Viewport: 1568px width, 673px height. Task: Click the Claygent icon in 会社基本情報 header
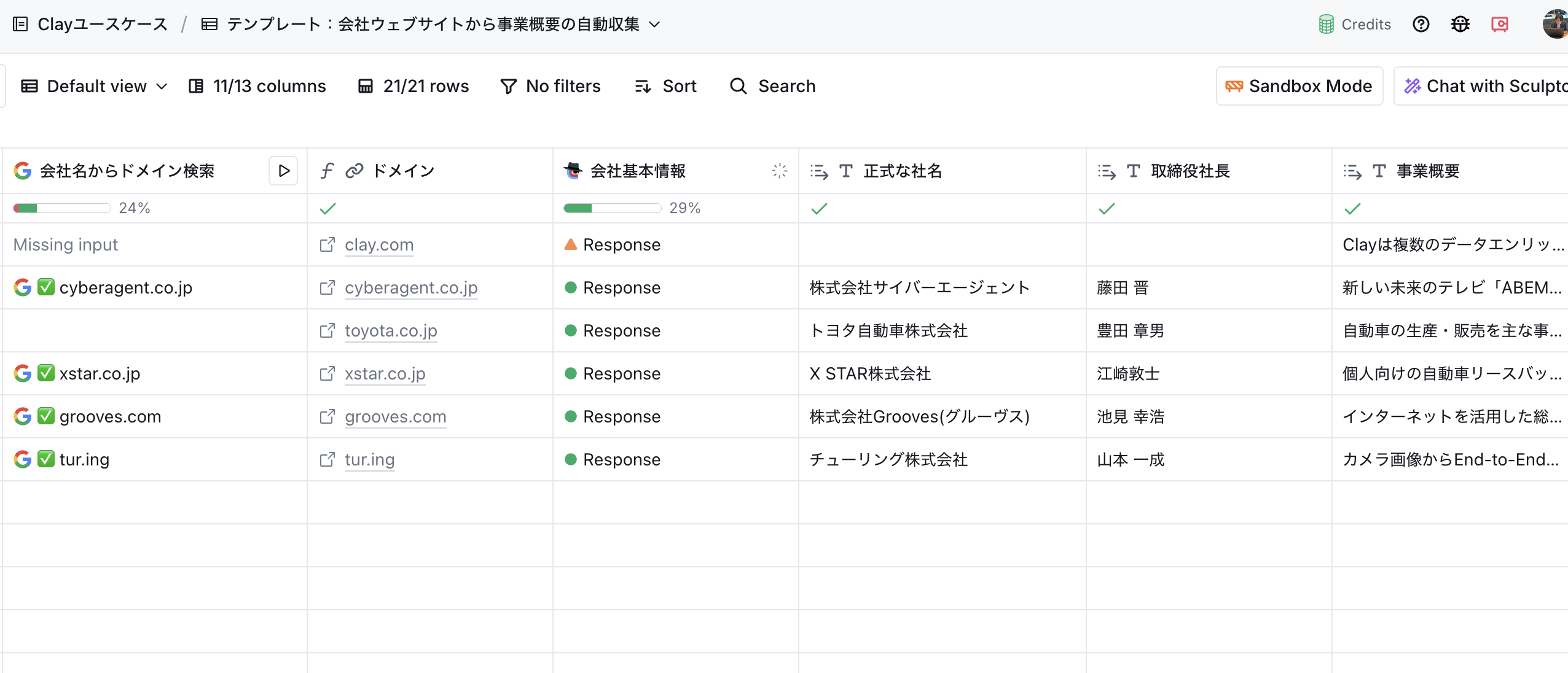click(573, 171)
